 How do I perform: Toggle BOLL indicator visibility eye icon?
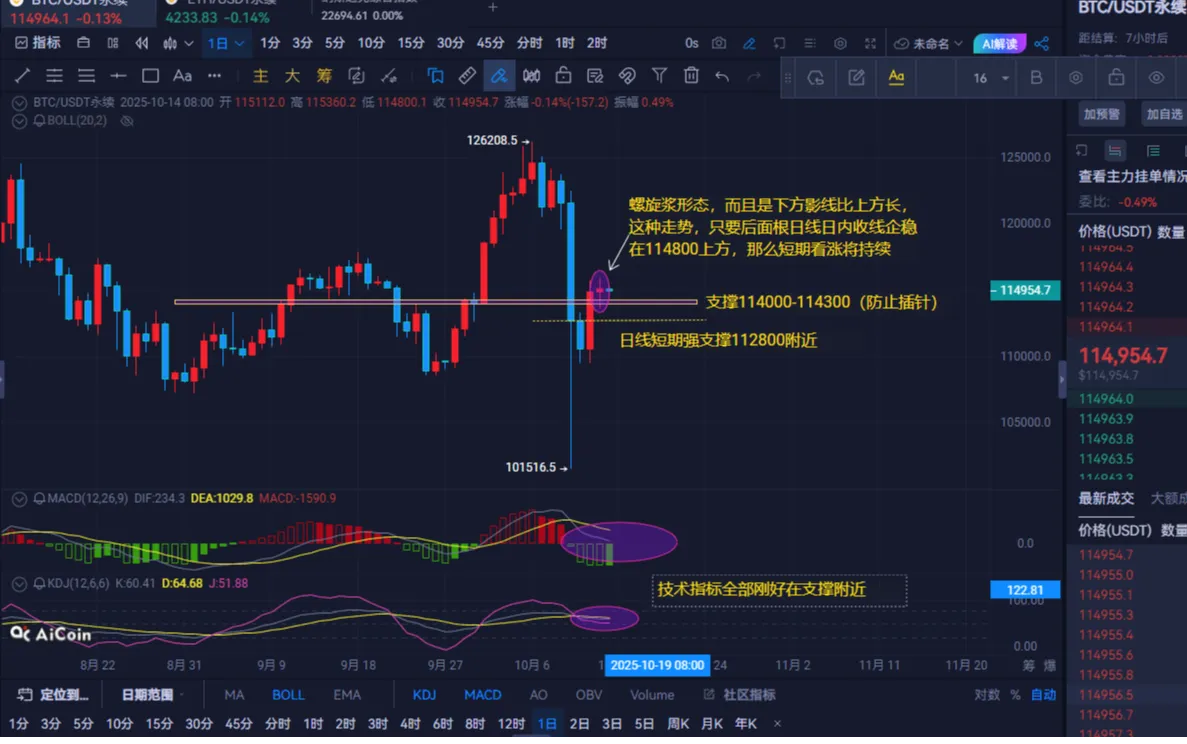[x=127, y=121]
